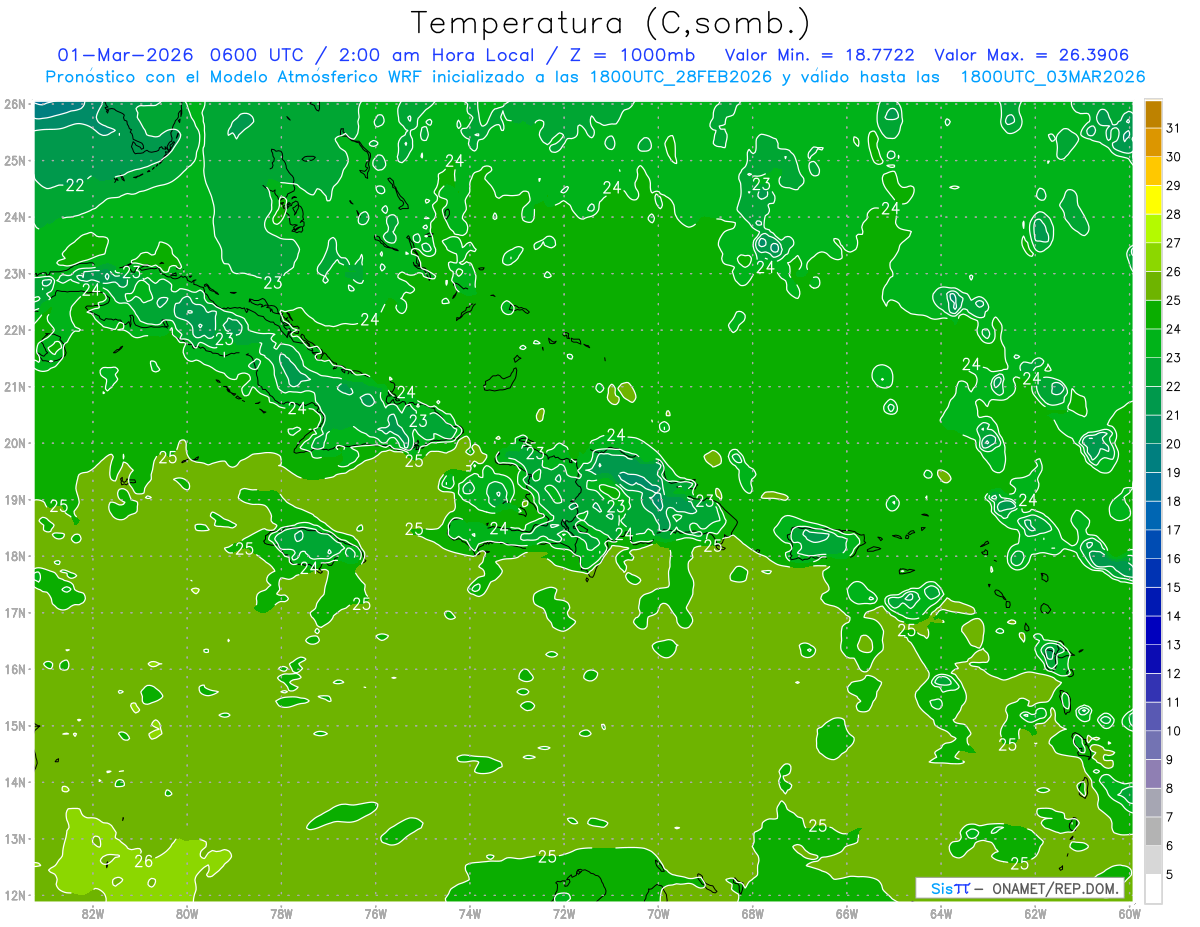Image resolution: width=1200 pixels, height=927 pixels.
Task: Click the 'Valor Min. = 18.7722' value
Action: [819, 55]
